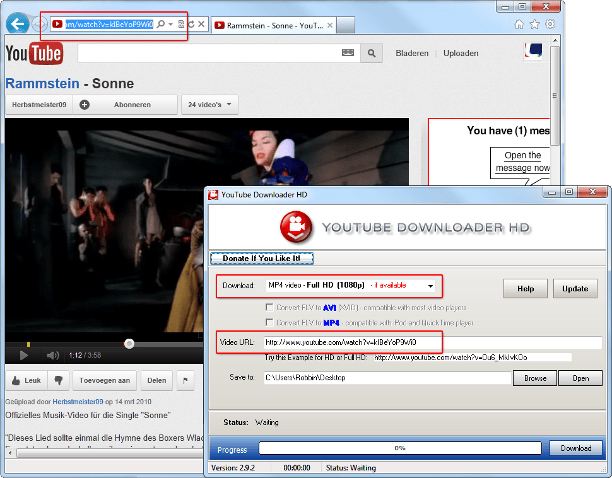Viewport: 612px width, 478px height.
Task: Click Update button in downloader
Action: click(575, 289)
